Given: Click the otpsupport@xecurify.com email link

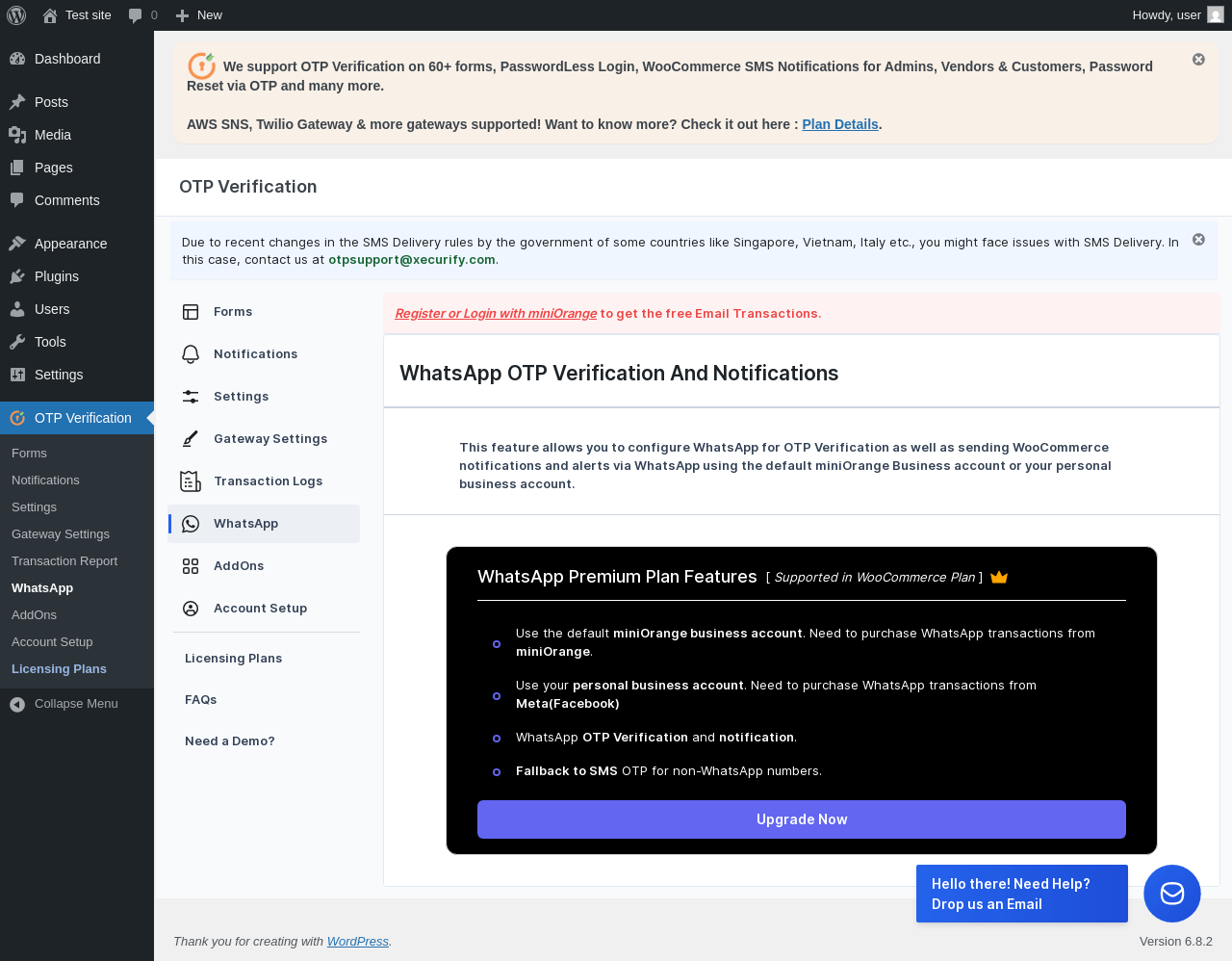Looking at the screenshot, I should 412,260.
